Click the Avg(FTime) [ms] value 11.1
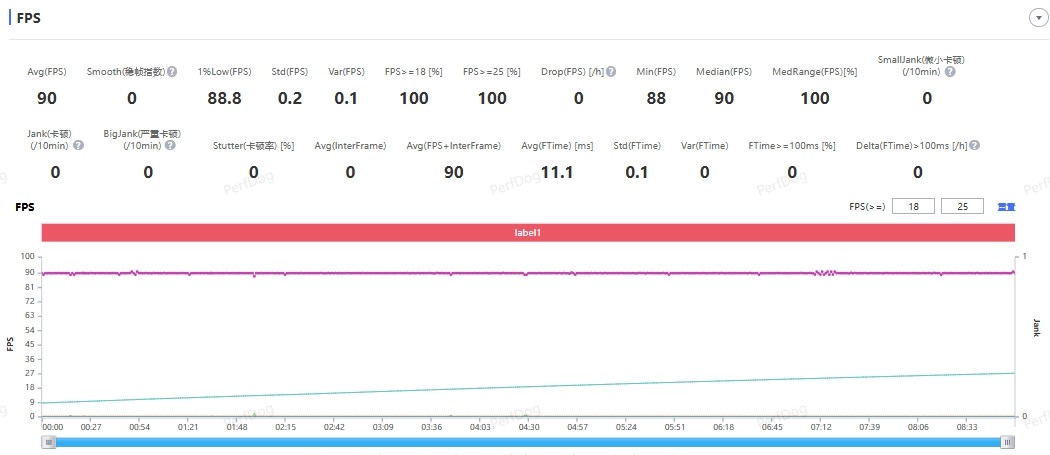1050x455 pixels. [x=557, y=172]
